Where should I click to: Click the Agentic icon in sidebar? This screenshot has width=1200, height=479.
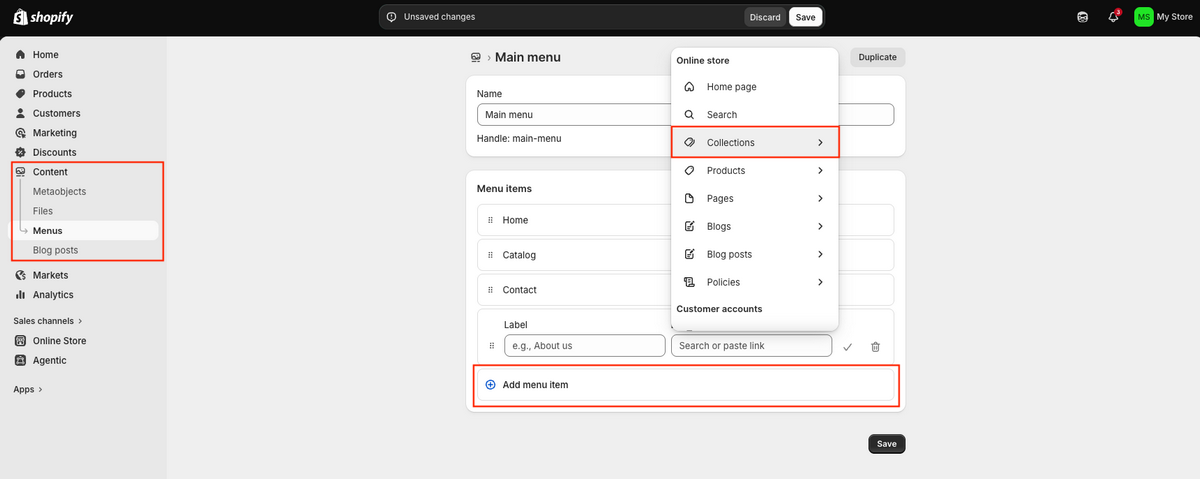[x=21, y=360]
